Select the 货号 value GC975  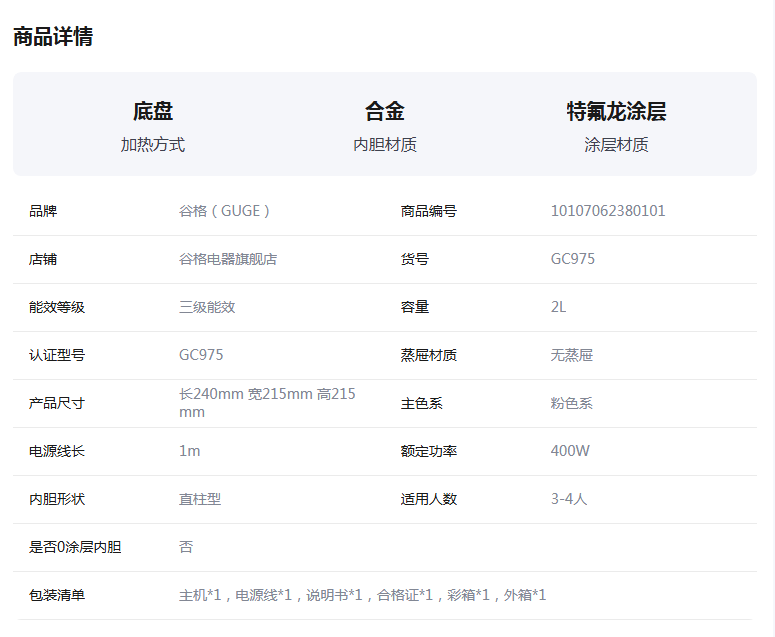click(573, 259)
